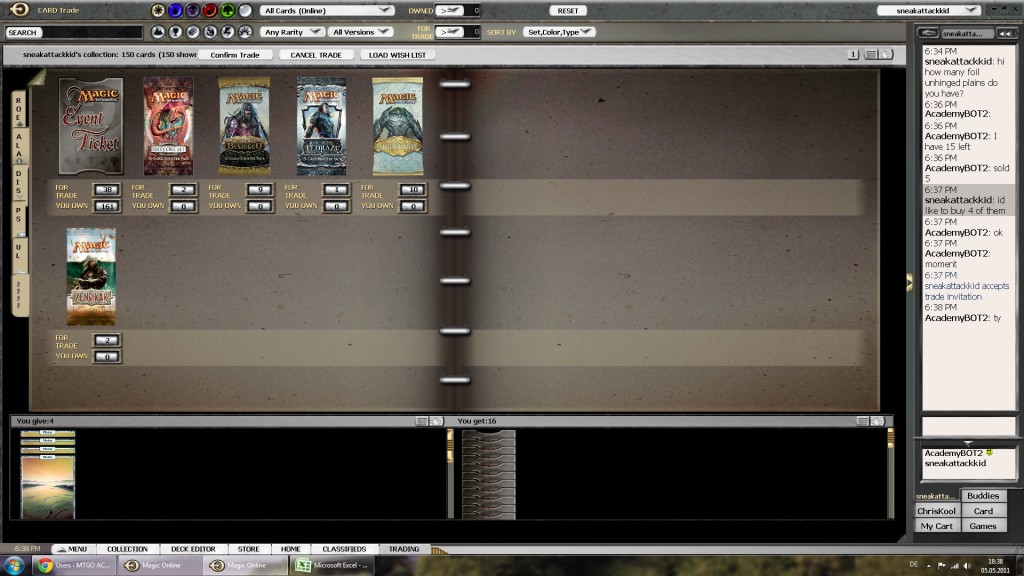Click the Cancel Trade button
1024x576 pixels.
316,55
